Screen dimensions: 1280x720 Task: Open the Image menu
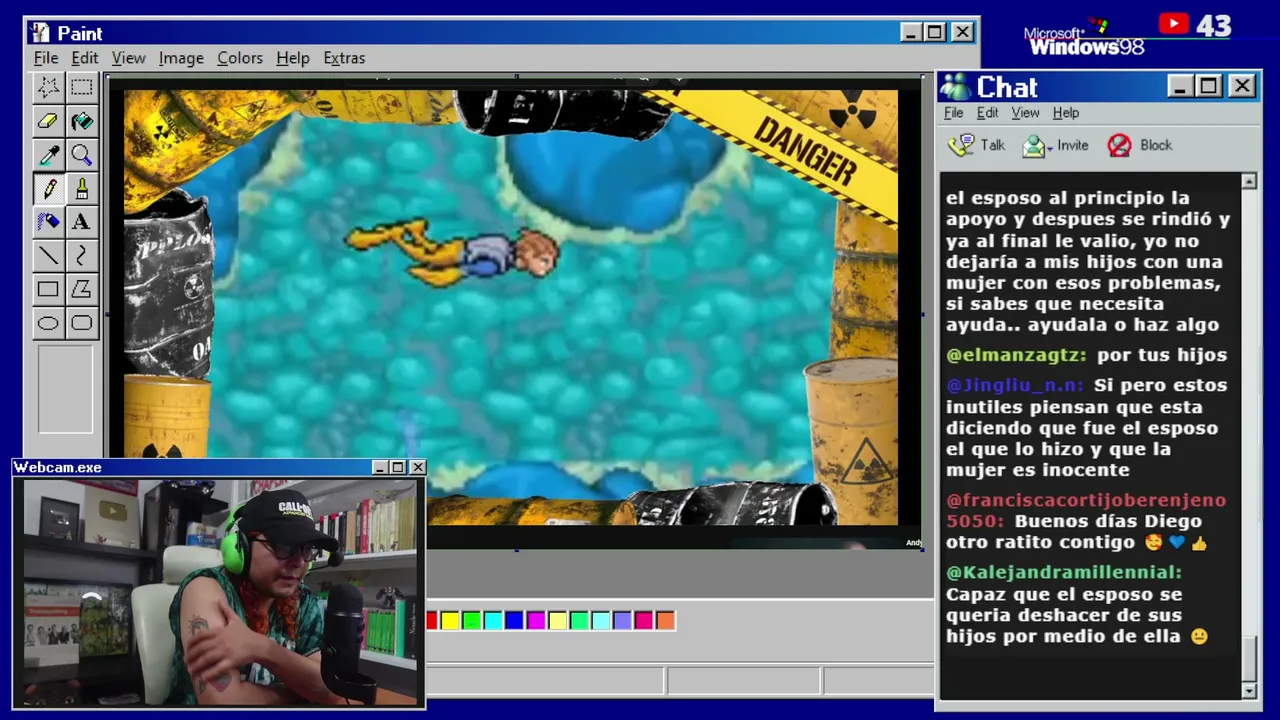(x=181, y=58)
